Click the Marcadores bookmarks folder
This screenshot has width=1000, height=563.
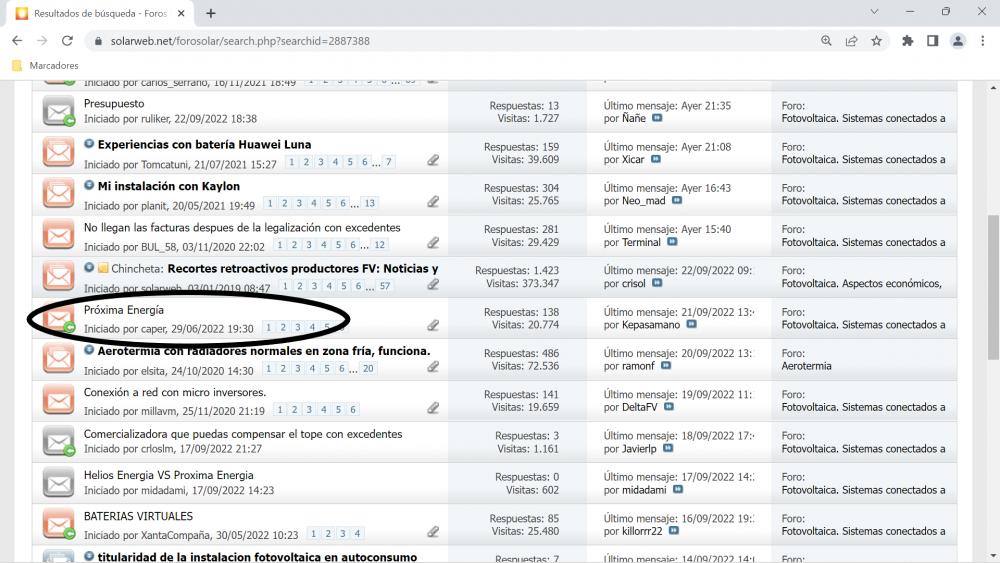tap(45, 65)
